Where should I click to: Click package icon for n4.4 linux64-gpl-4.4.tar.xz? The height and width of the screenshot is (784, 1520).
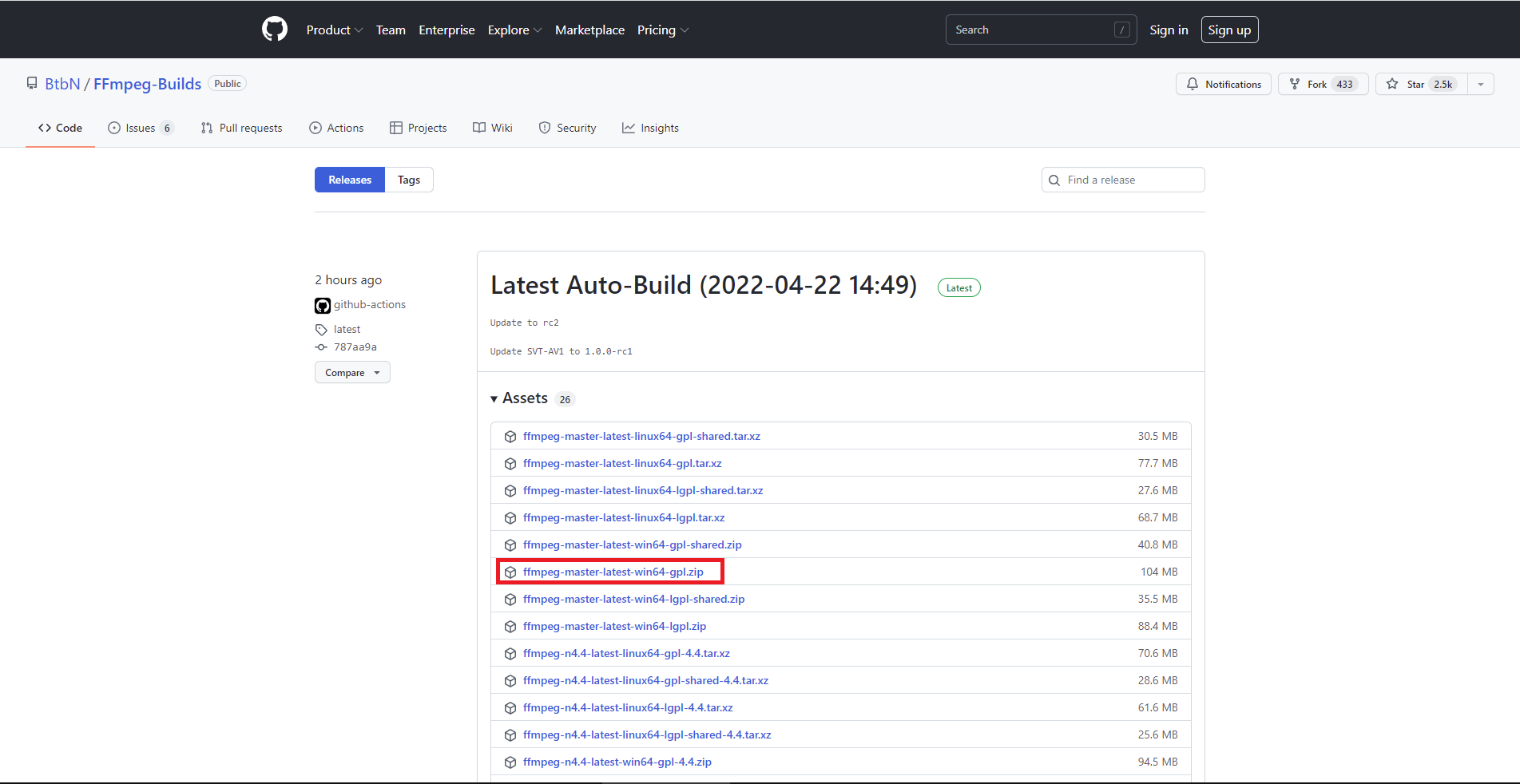click(510, 654)
